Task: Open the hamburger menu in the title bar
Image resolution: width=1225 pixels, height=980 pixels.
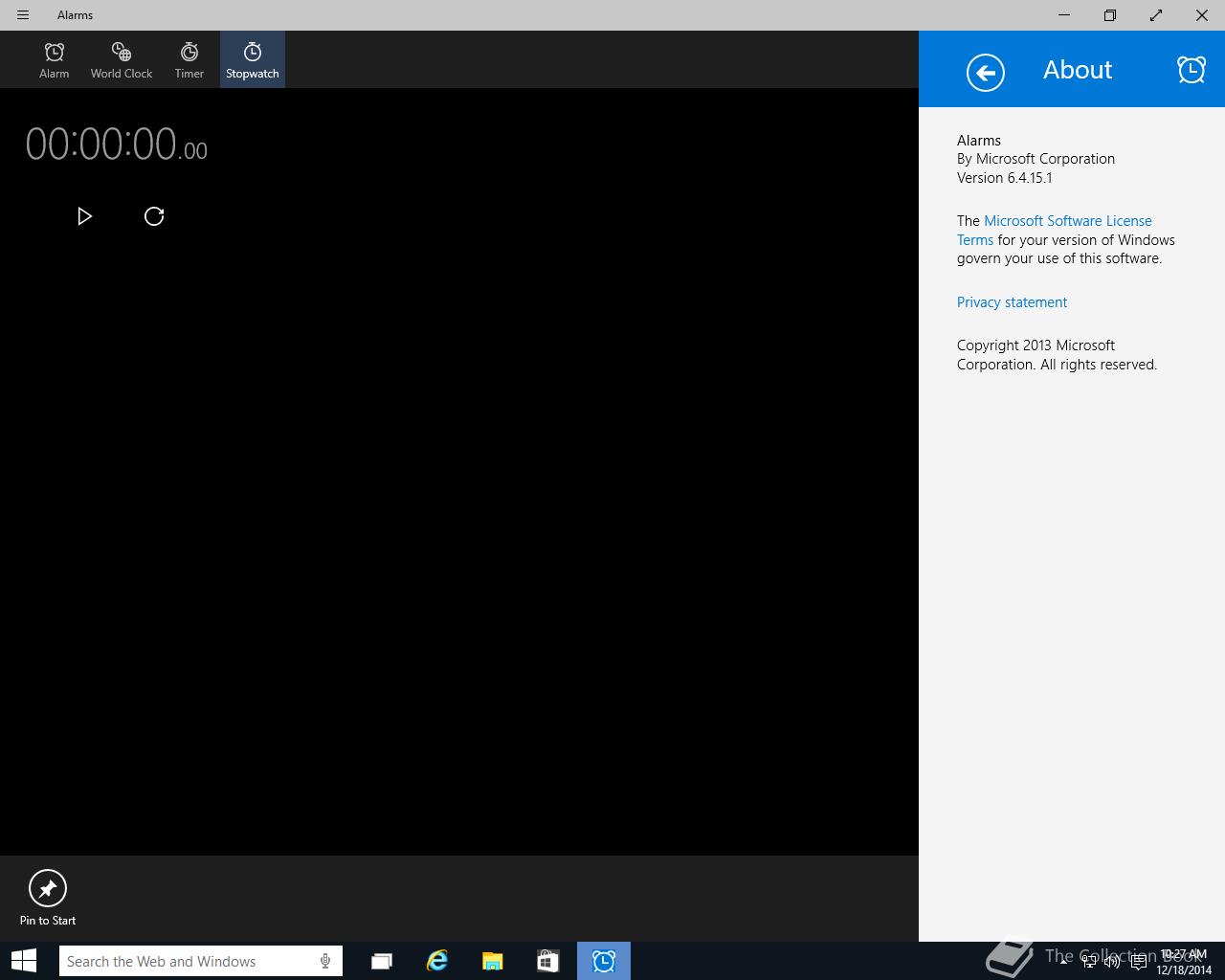Action: pos(23,15)
